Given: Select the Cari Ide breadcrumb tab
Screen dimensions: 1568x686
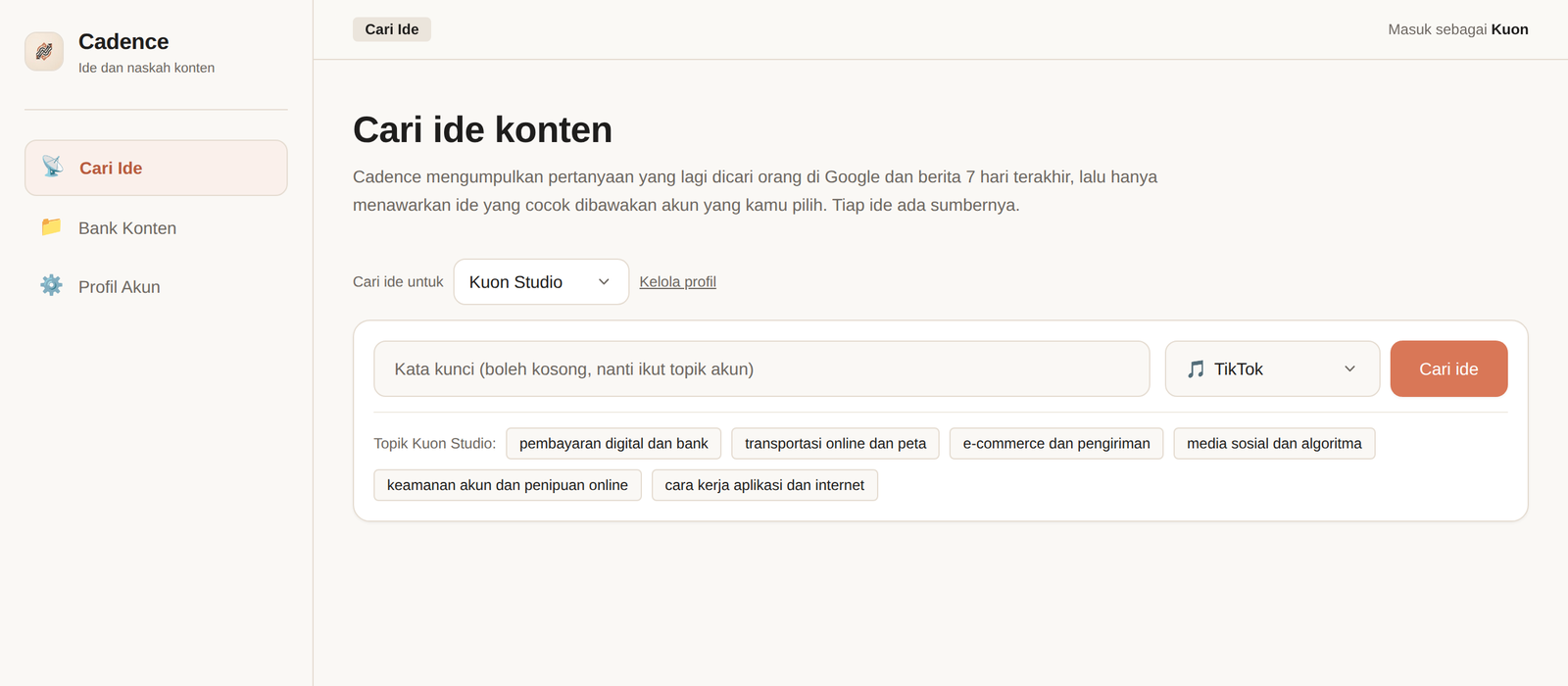Looking at the screenshot, I should coord(392,29).
